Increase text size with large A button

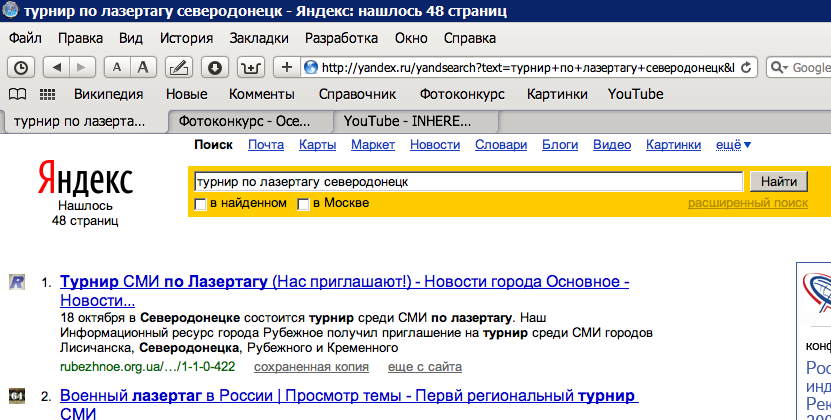click(143, 67)
